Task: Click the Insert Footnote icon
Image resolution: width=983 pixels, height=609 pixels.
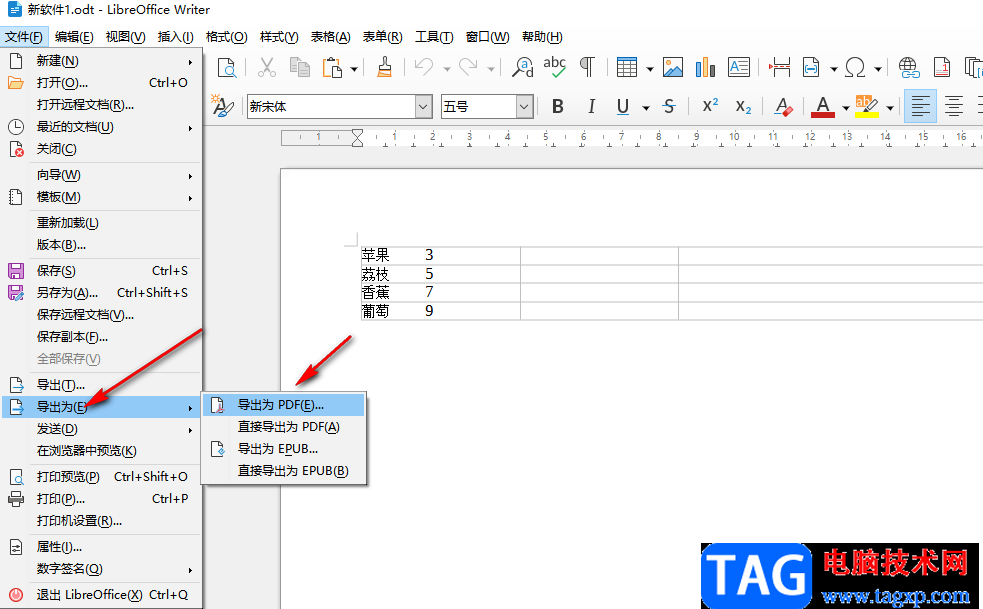Action: (942, 67)
